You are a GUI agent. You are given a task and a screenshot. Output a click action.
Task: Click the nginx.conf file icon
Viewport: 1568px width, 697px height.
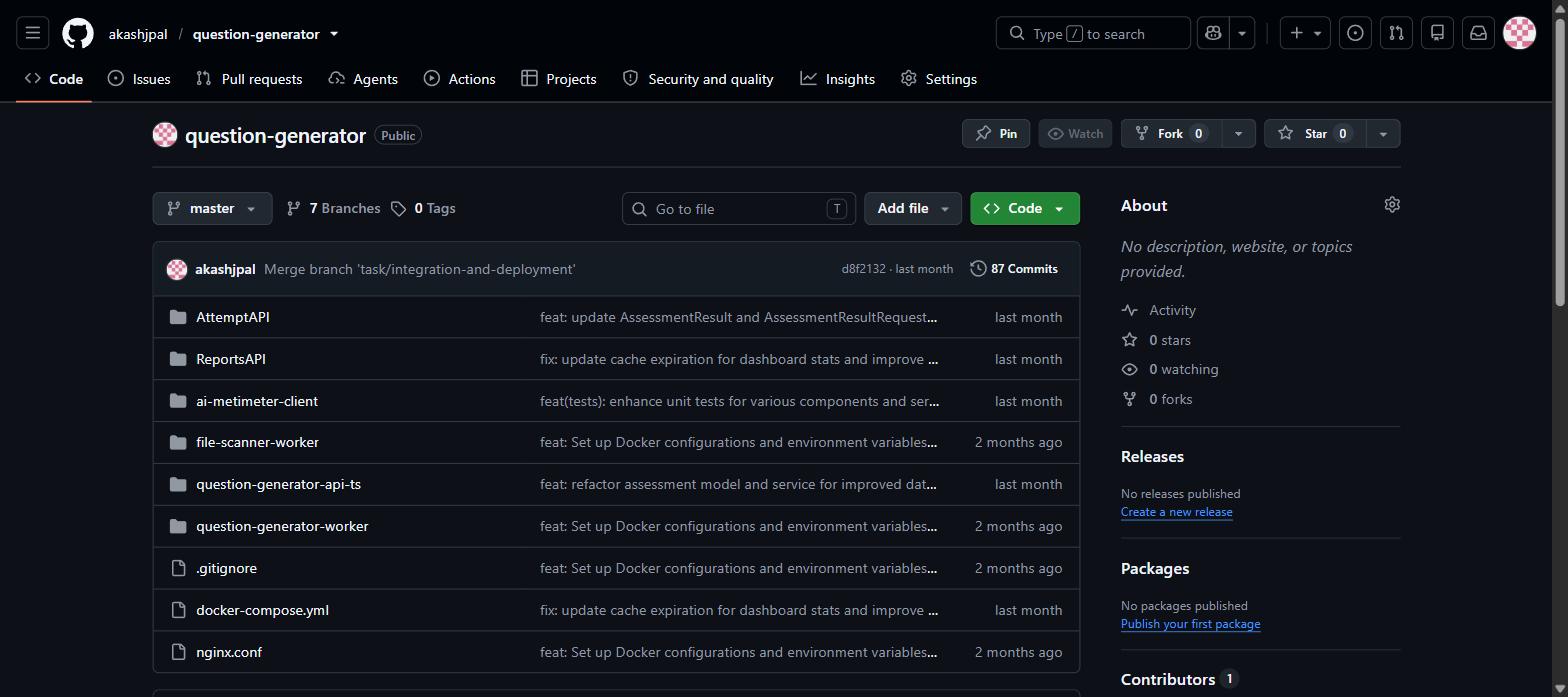pos(178,652)
